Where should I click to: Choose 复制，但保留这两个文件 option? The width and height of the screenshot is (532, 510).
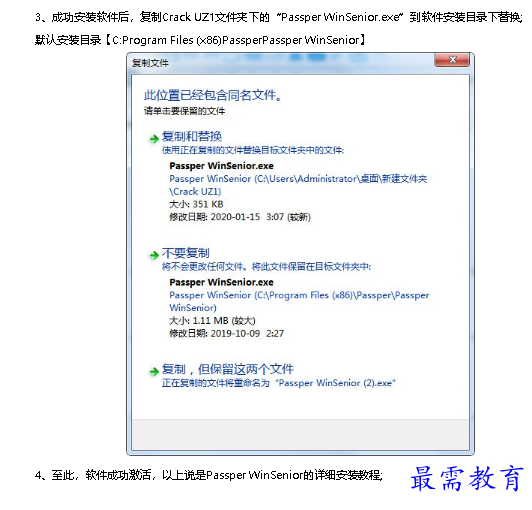pyautogui.click(x=228, y=369)
